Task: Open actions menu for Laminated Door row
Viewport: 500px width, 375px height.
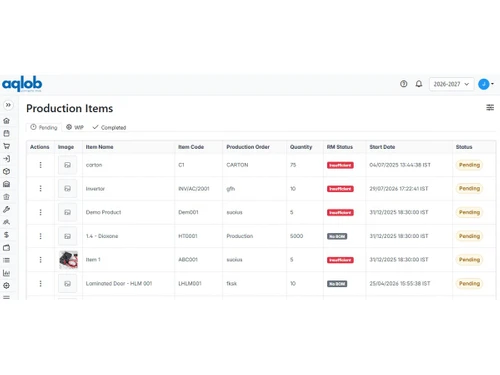Action: [x=40, y=284]
